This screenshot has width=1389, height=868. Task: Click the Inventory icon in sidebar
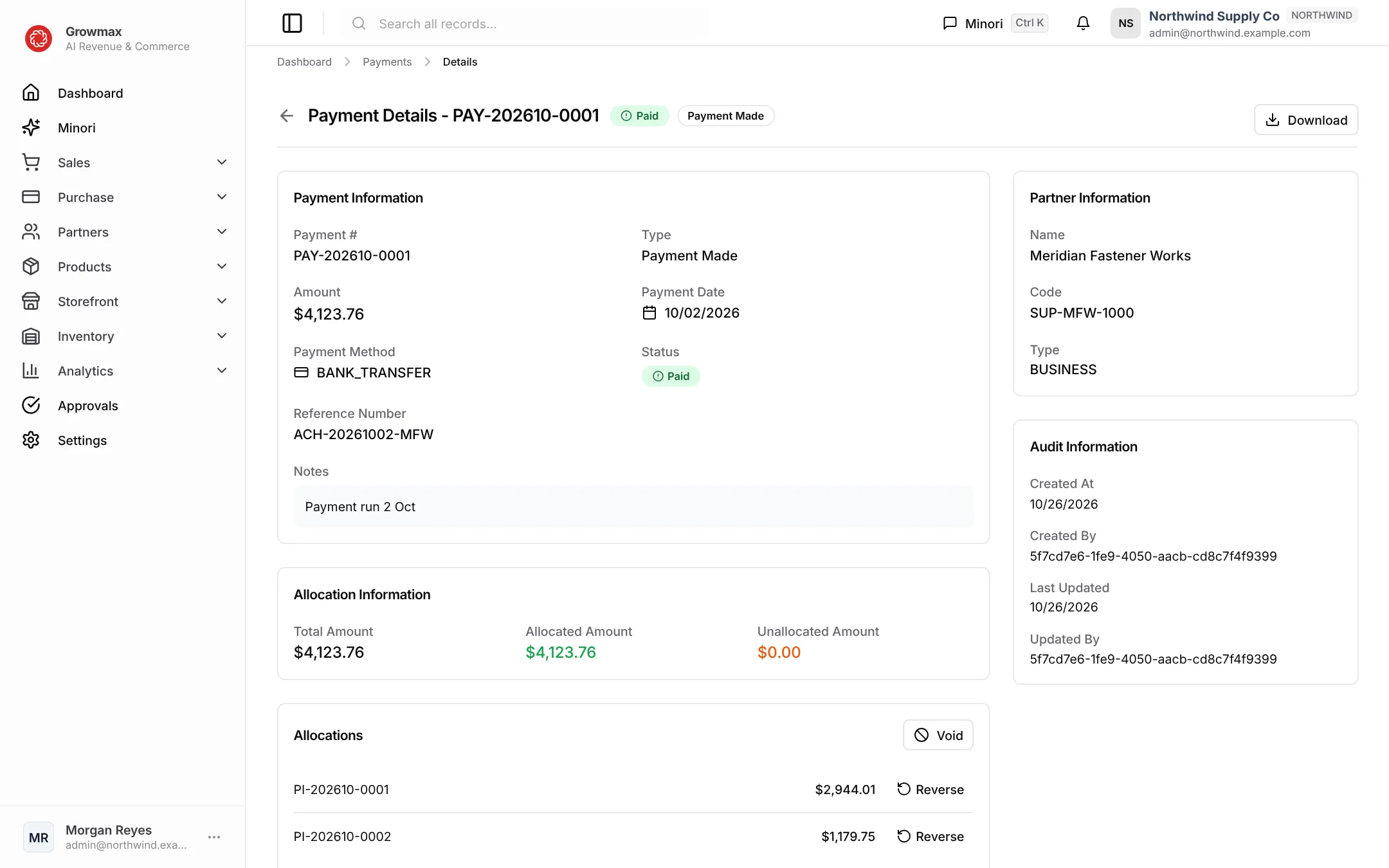click(x=31, y=336)
